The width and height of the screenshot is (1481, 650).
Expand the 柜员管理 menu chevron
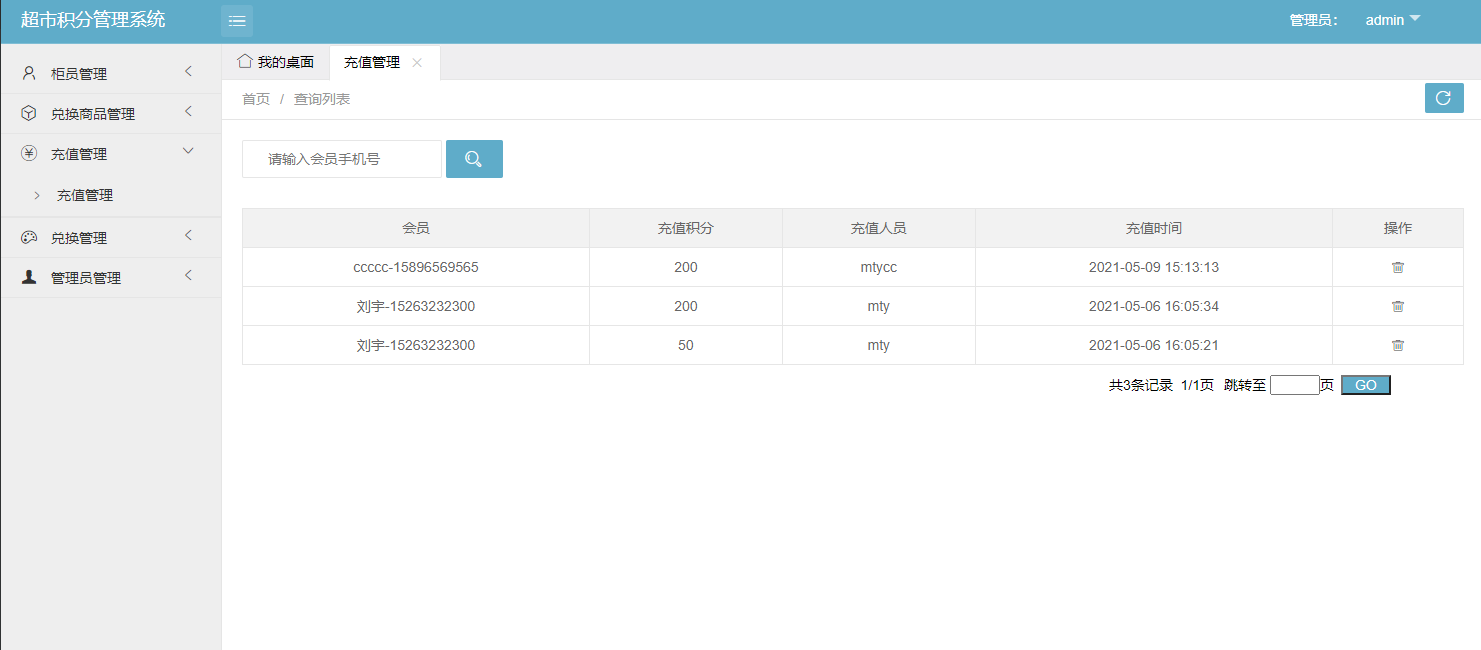coord(188,72)
